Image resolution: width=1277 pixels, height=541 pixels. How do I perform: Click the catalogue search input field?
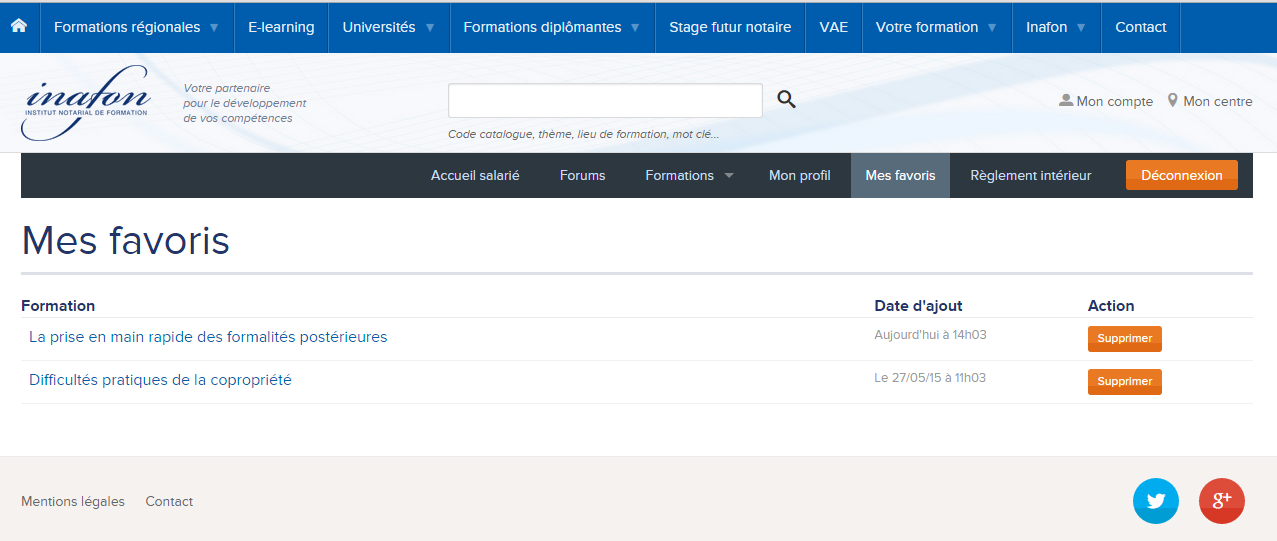pos(605,101)
